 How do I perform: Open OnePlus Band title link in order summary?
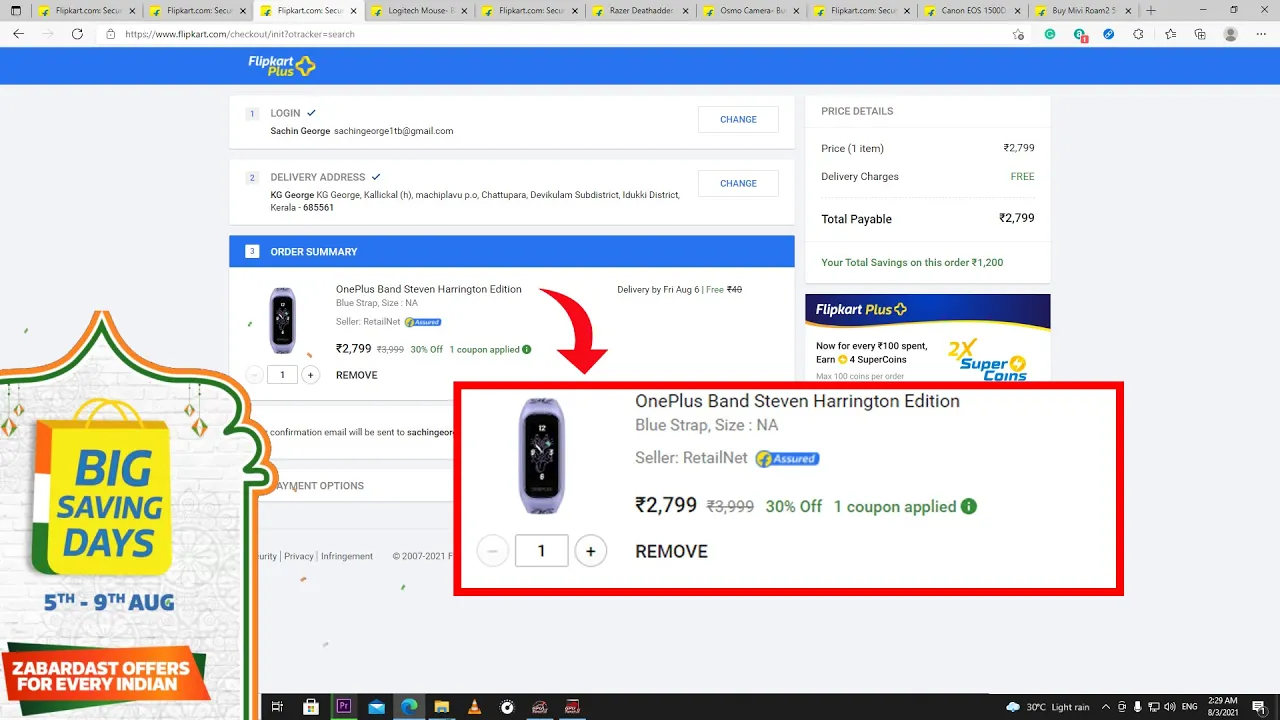click(429, 289)
